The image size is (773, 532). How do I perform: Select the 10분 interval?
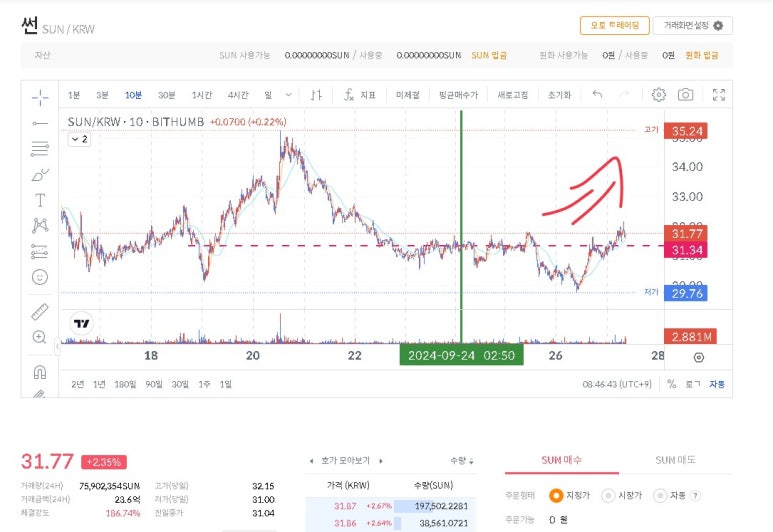click(x=133, y=95)
